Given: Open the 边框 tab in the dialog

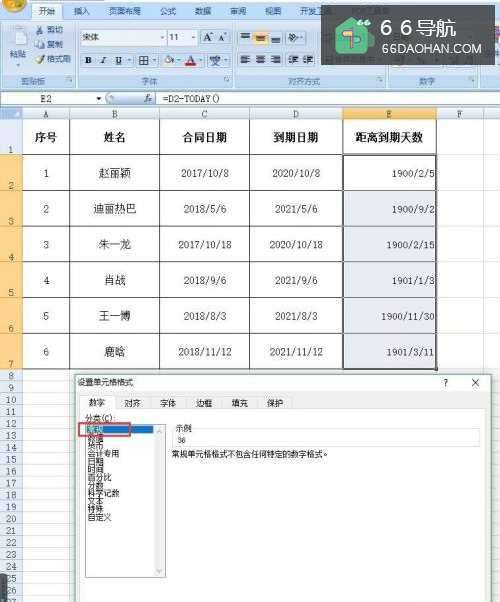Looking at the screenshot, I should (204, 403).
